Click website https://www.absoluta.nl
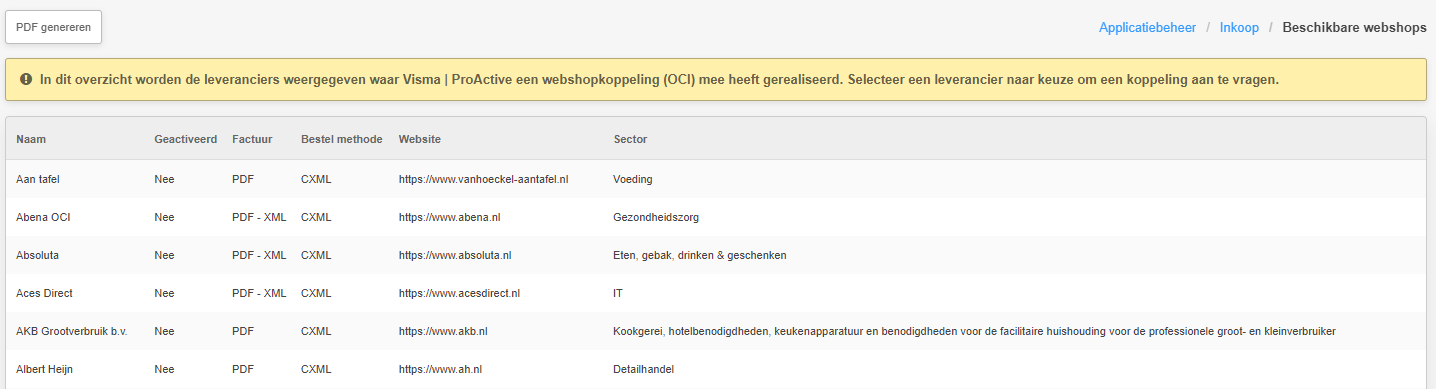 pyautogui.click(x=455, y=255)
